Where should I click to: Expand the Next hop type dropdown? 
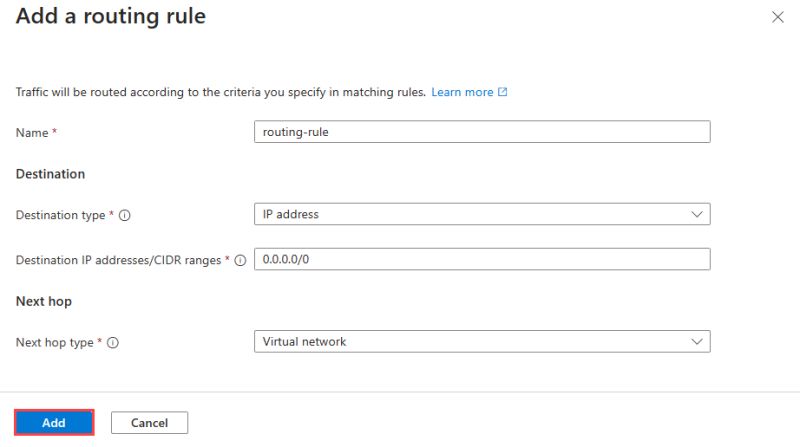click(482, 341)
